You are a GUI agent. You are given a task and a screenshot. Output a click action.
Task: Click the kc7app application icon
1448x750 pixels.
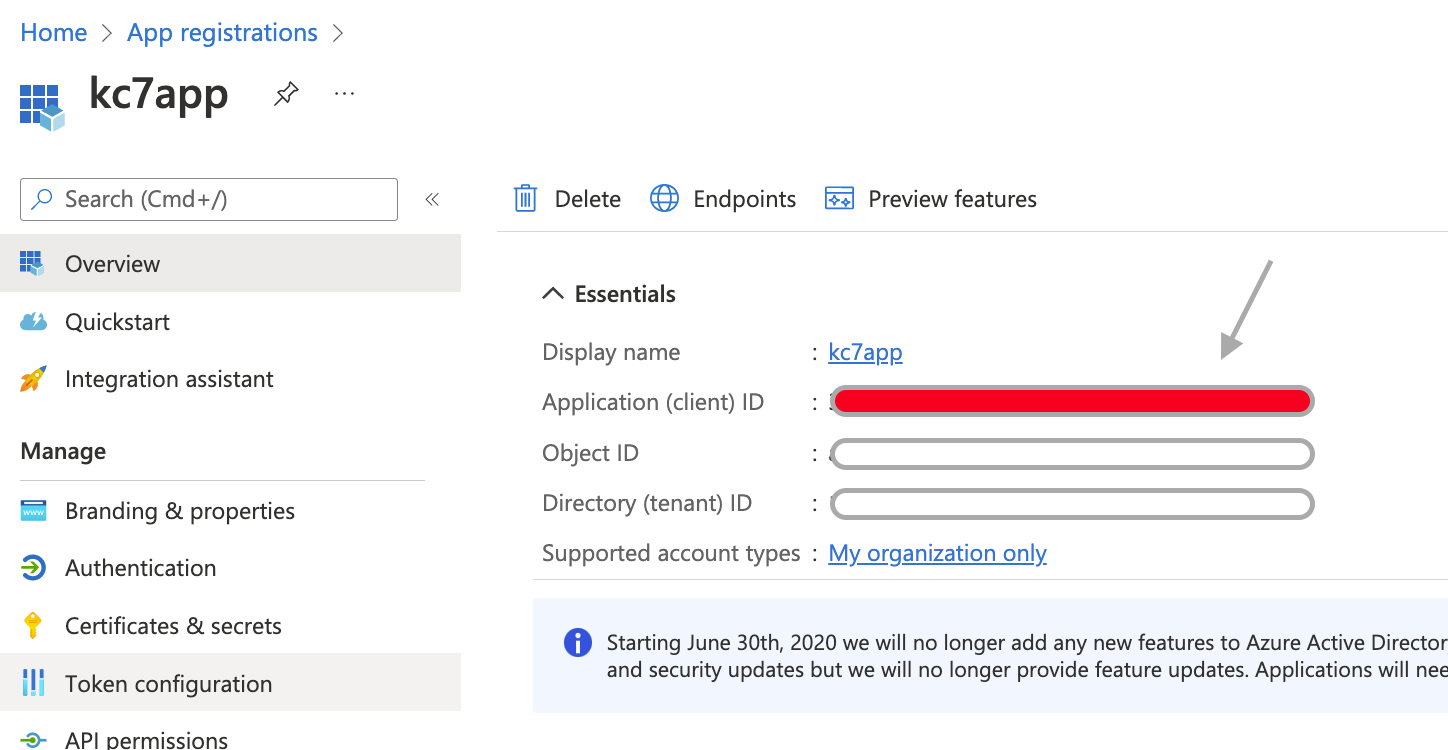pyautogui.click(x=42, y=107)
